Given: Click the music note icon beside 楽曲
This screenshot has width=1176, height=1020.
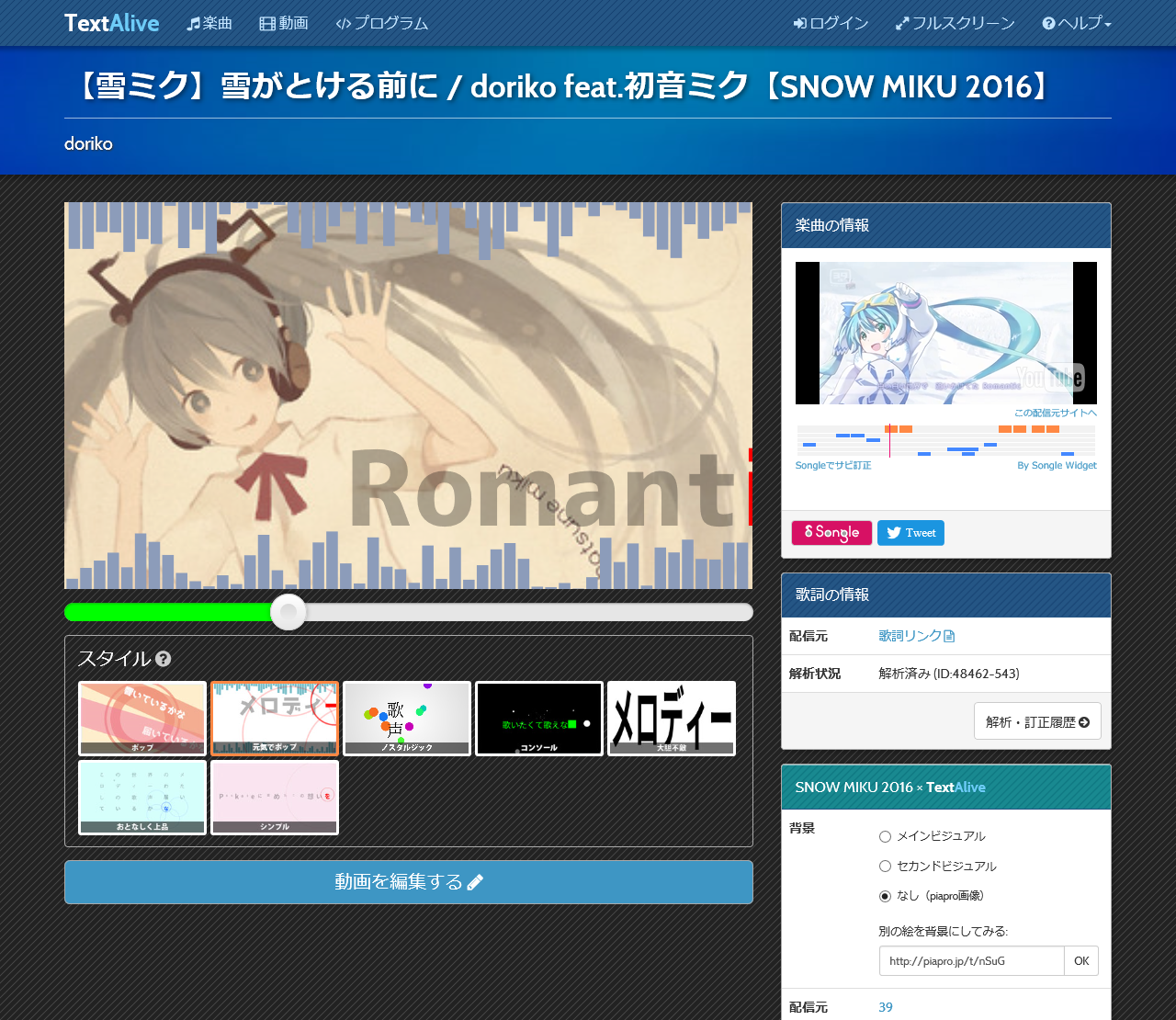Looking at the screenshot, I should click(194, 23).
